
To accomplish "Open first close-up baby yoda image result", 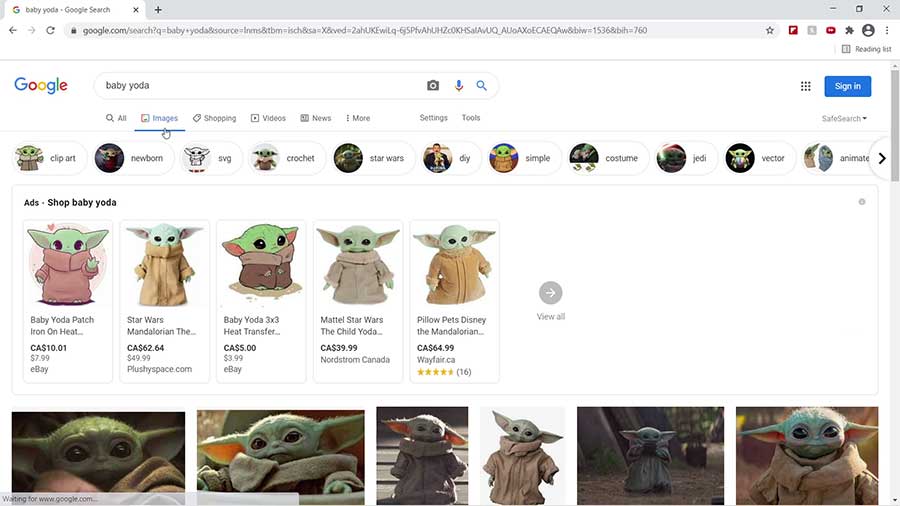I will pyautogui.click(x=98, y=458).
